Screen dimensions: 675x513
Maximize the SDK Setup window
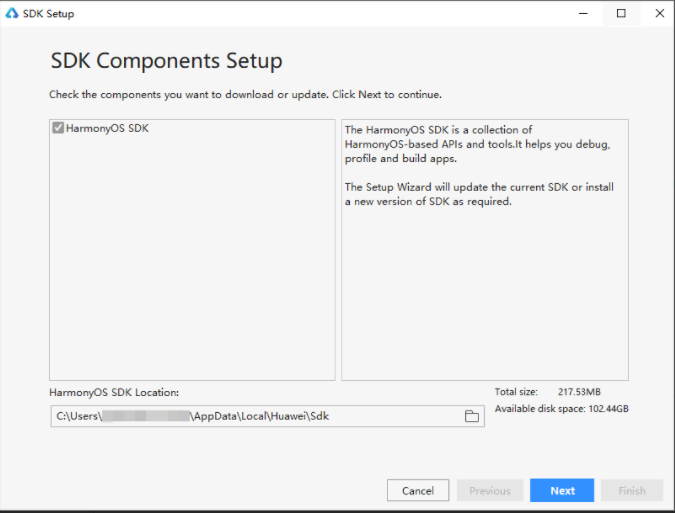point(621,14)
